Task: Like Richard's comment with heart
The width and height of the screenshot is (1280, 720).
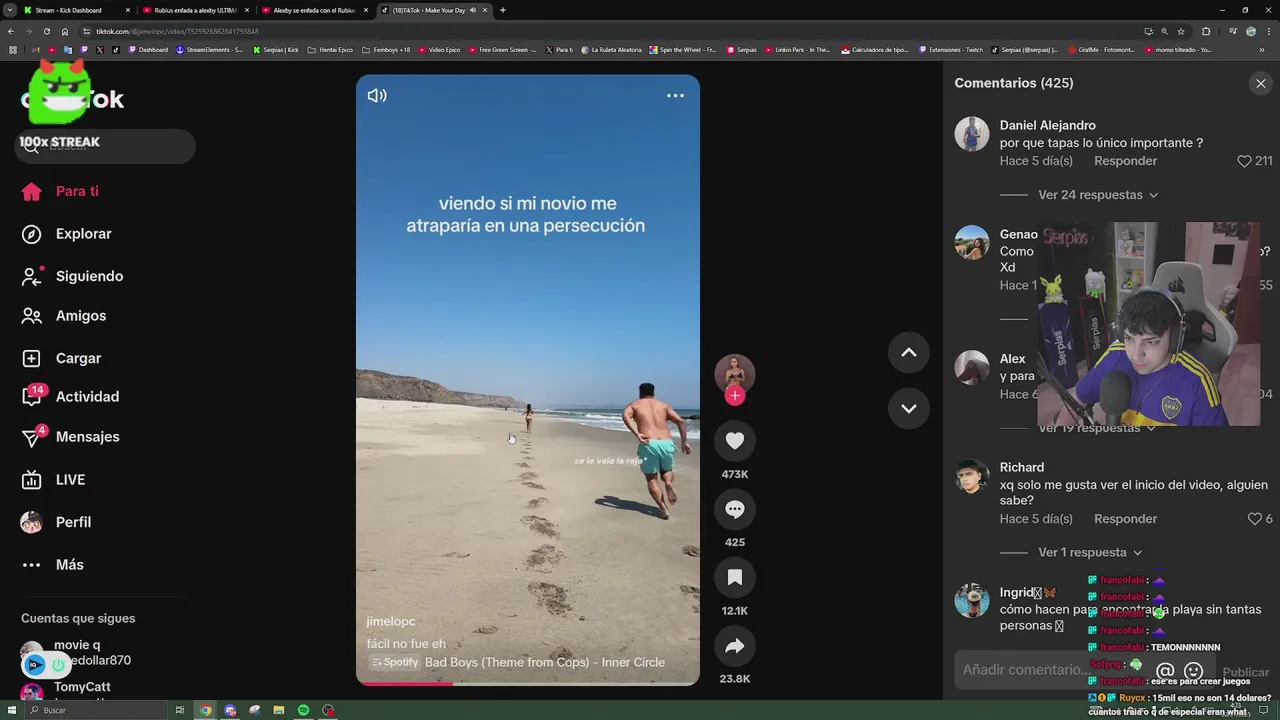Action: 1254,519
